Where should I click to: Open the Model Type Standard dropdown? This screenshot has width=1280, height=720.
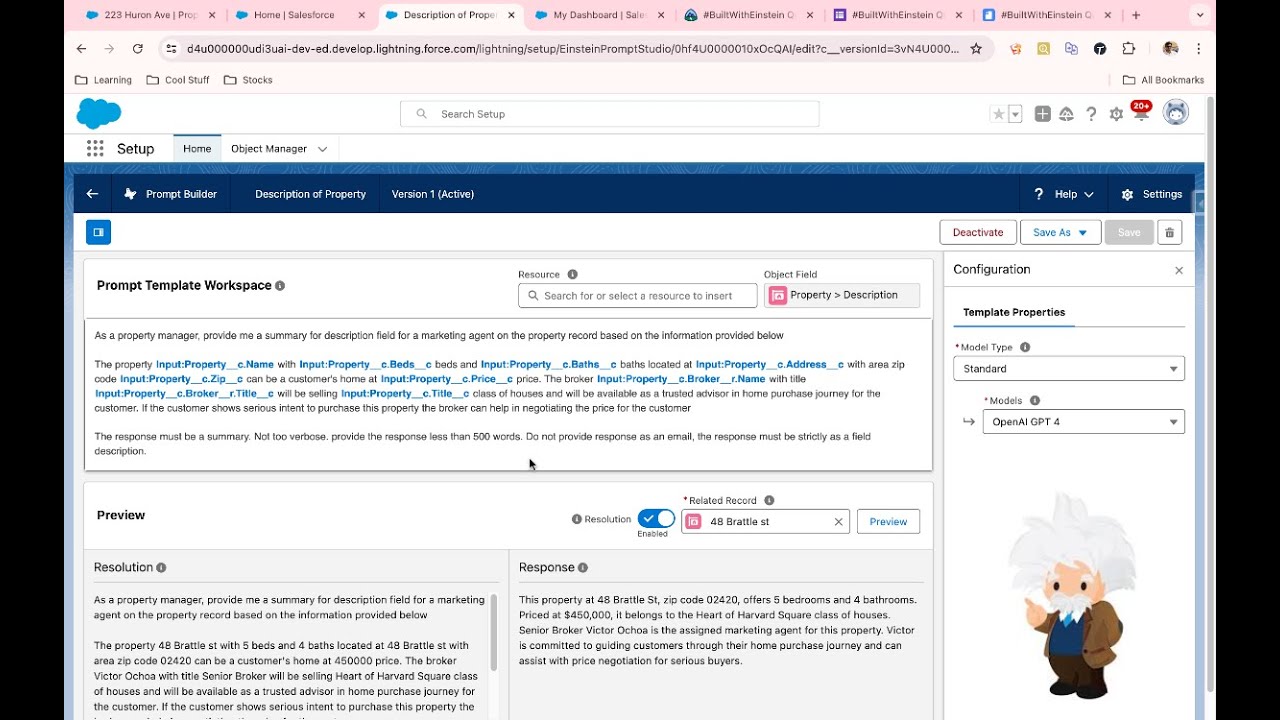click(x=1069, y=368)
